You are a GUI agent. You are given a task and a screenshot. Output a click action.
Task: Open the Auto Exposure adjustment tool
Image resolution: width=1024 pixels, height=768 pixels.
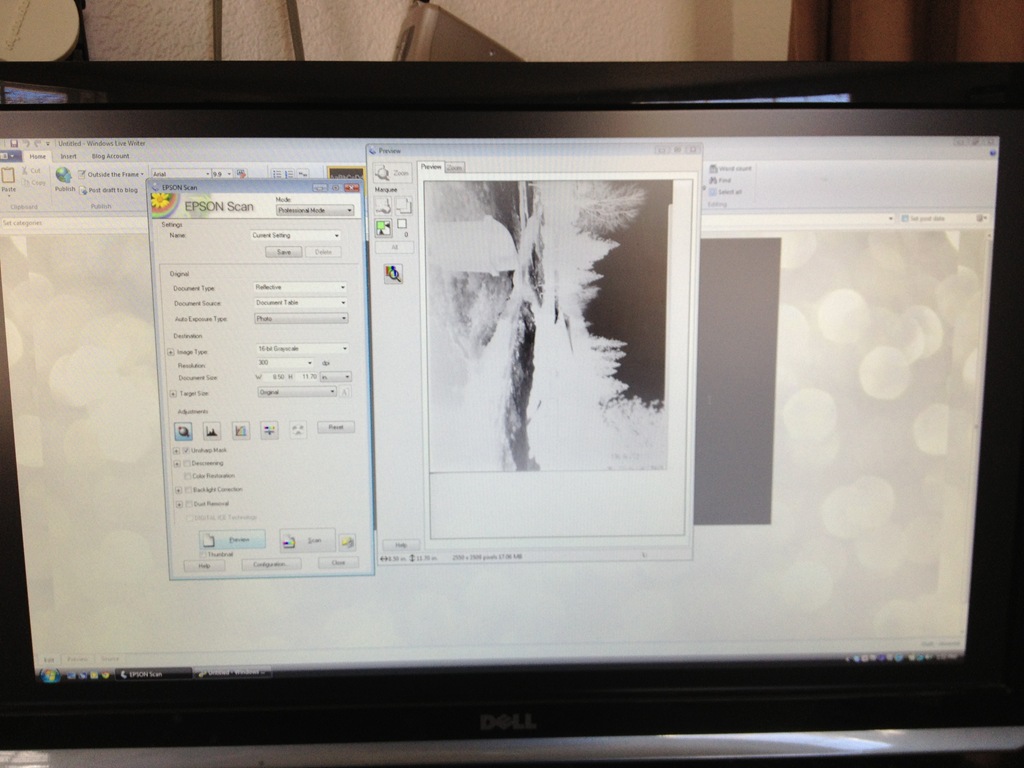pos(183,431)
